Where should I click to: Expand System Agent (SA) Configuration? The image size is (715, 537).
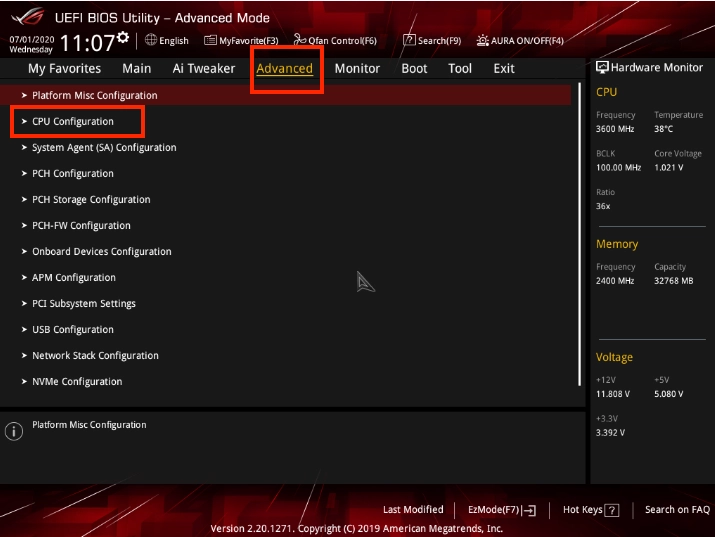coord(104,148)
